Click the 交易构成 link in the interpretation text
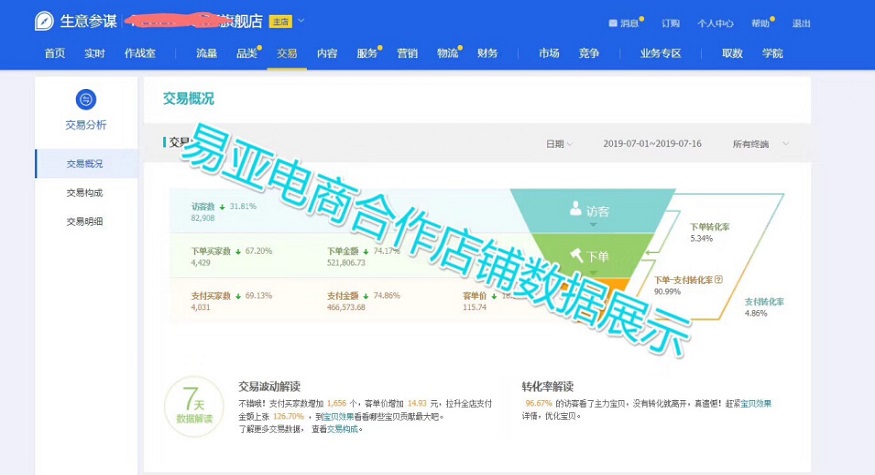This screenshot has width=875, height=475. [343, 428]
